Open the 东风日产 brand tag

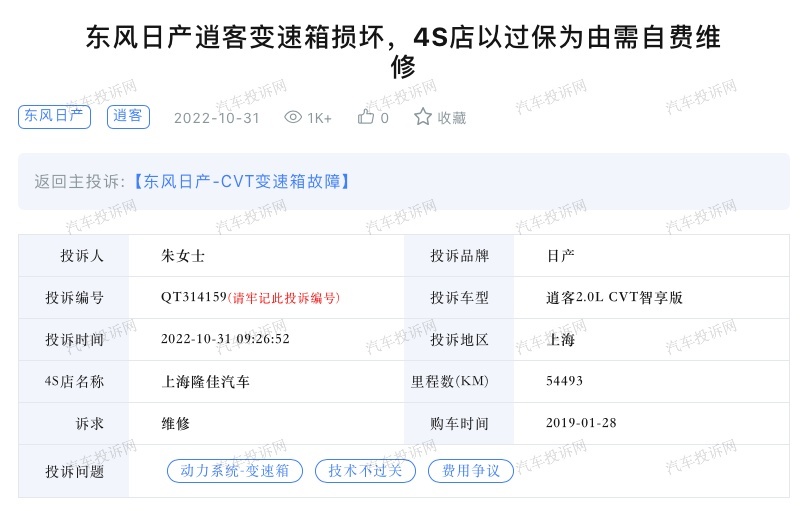[54, 116]
